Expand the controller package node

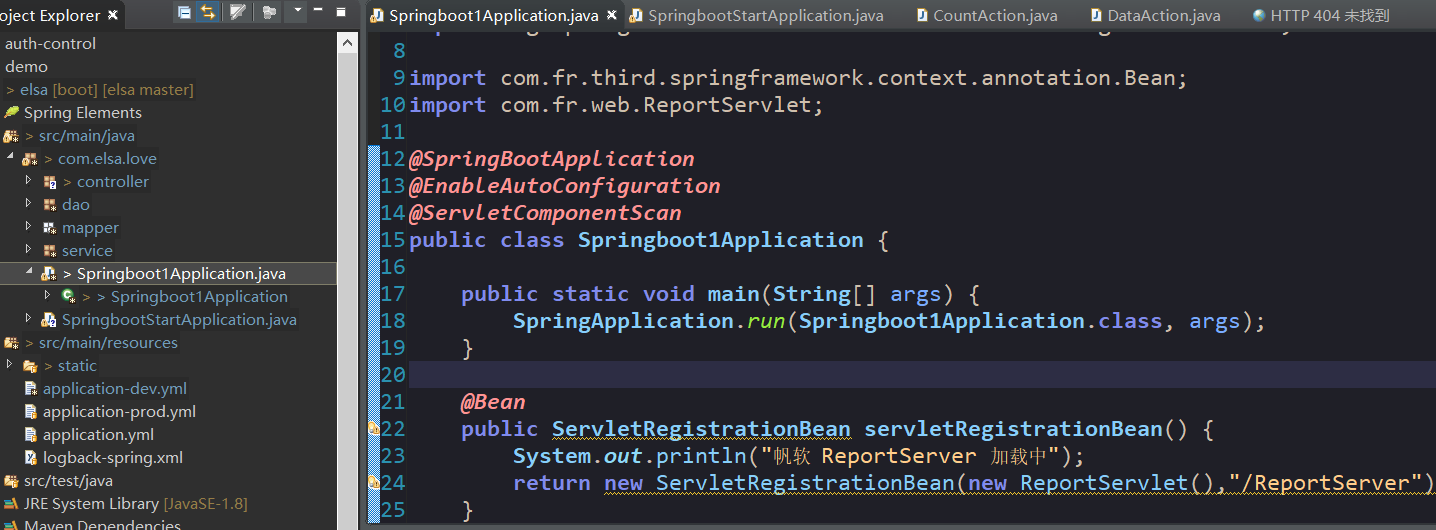29,181
